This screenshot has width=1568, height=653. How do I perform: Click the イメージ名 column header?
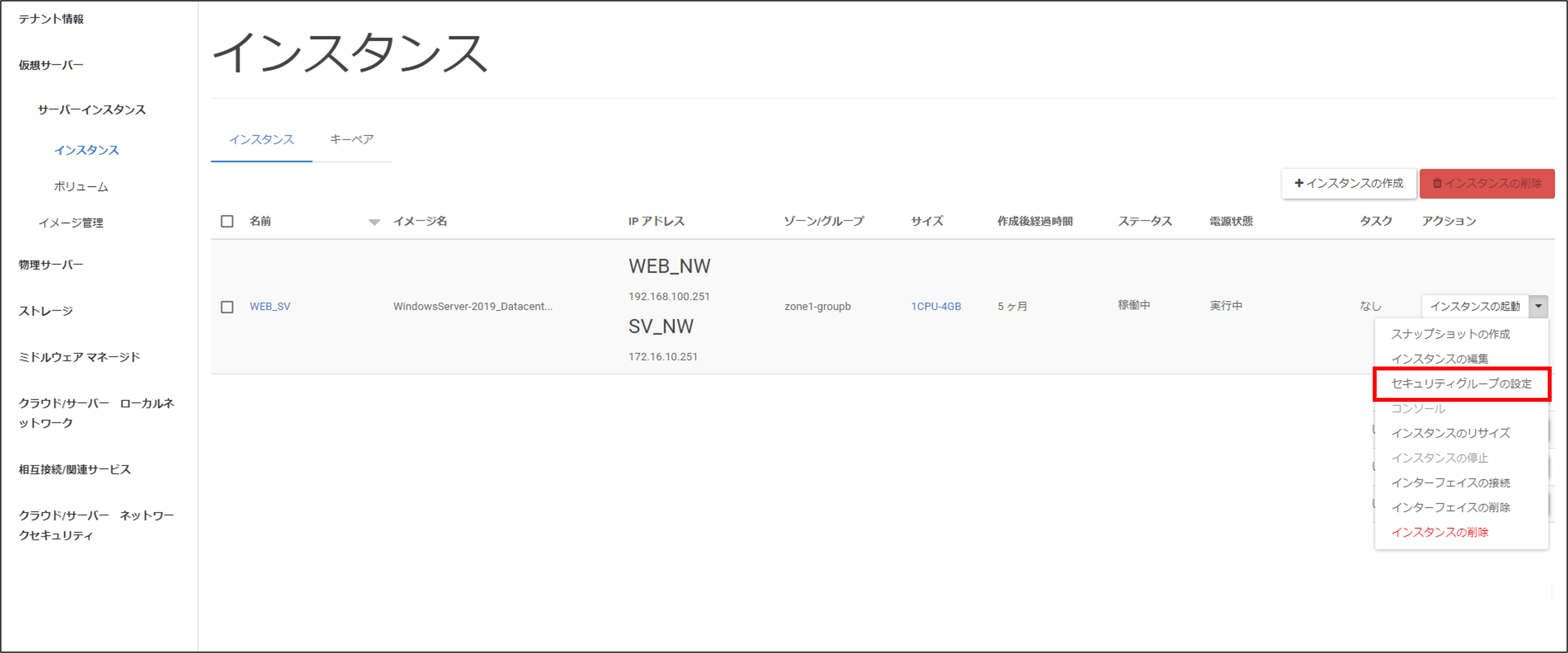click(420, 221)
